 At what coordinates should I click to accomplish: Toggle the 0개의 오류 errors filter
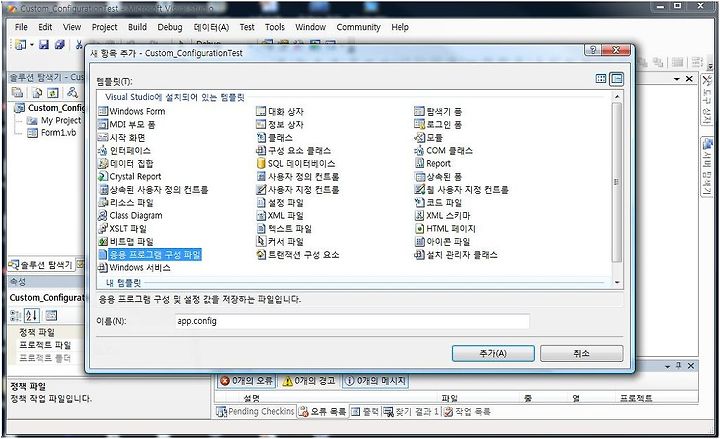click(247, 381)
